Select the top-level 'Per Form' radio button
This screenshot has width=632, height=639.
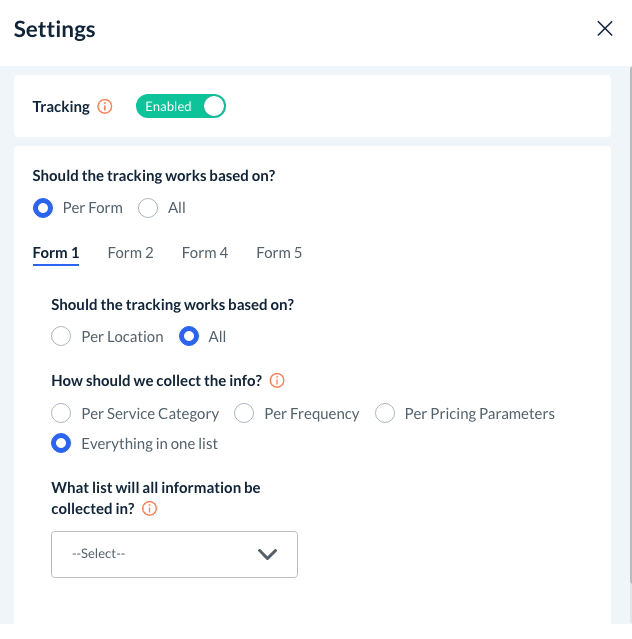point(43,208)
